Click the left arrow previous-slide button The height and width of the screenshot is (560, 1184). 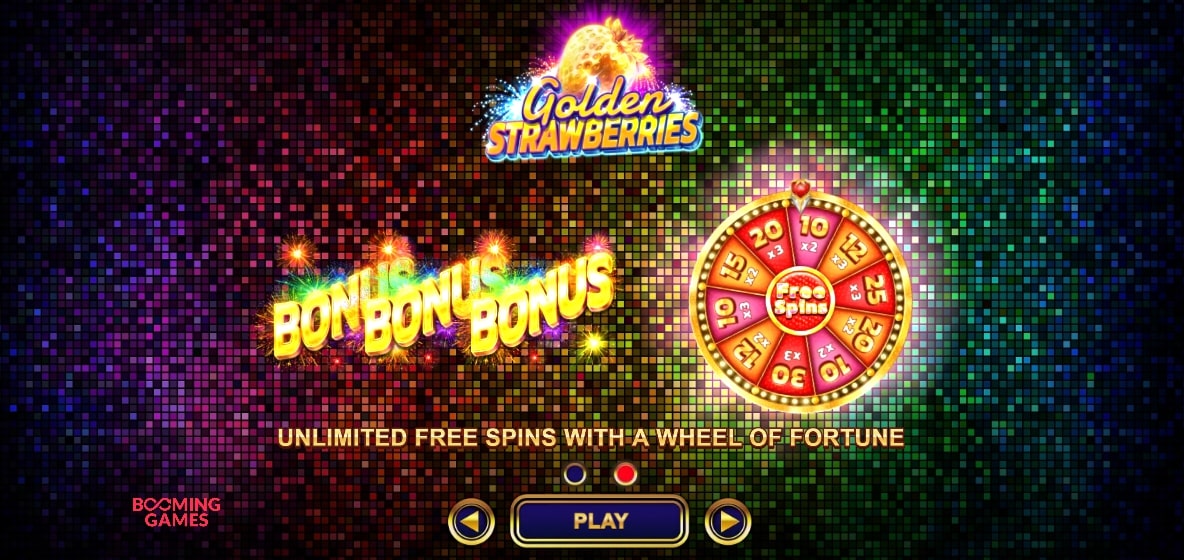[471, 521]
